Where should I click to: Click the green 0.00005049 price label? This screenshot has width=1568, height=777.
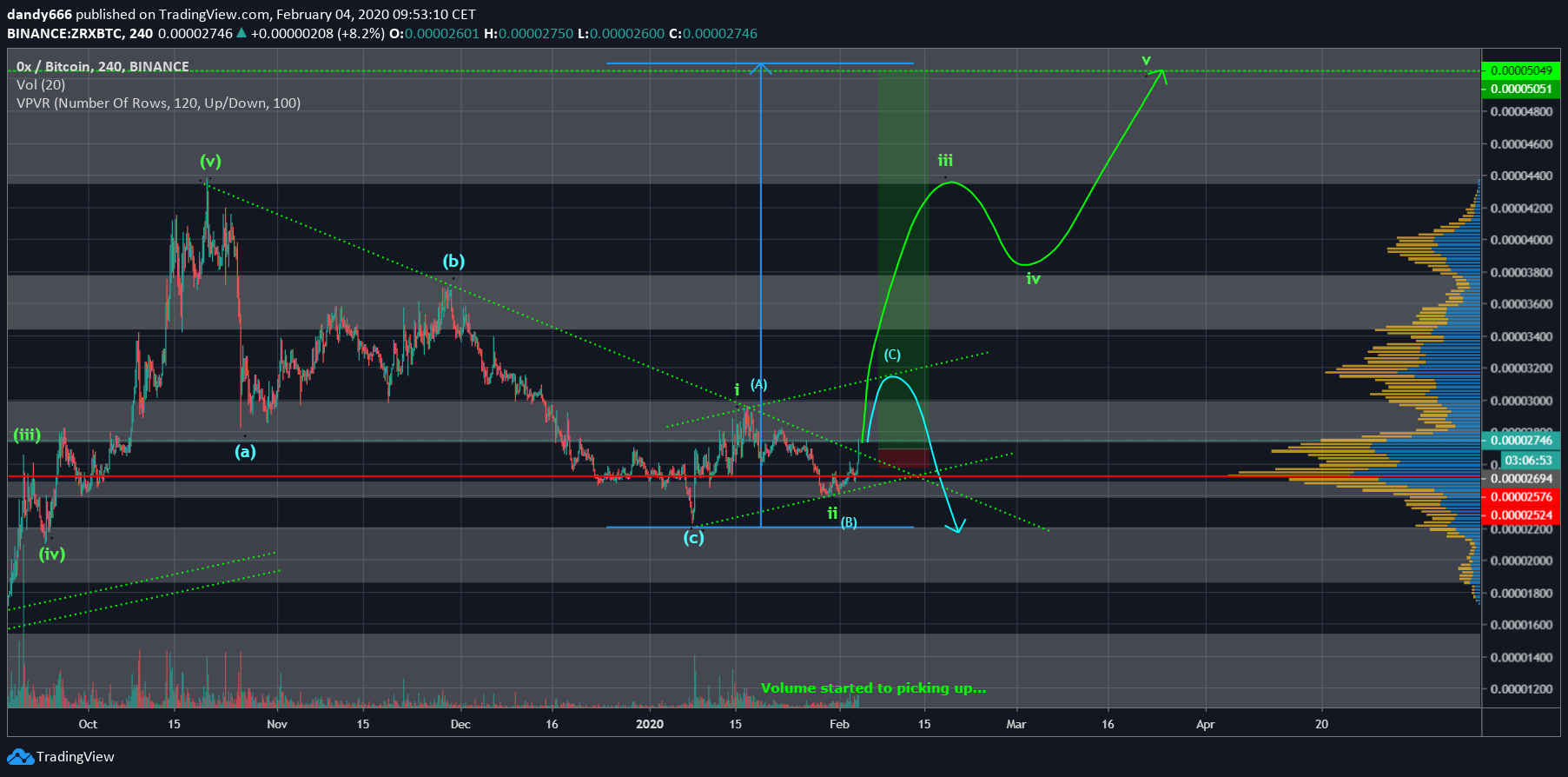click(x=1520, y=70)
